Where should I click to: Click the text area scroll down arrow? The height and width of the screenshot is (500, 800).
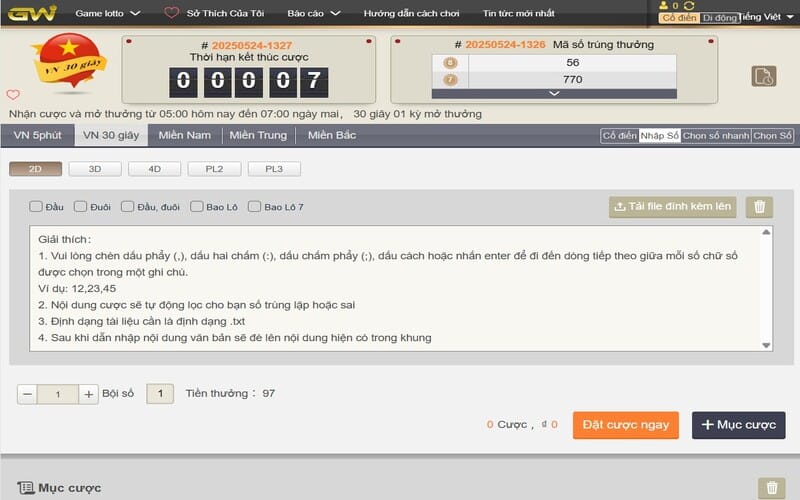coord(766,345)
